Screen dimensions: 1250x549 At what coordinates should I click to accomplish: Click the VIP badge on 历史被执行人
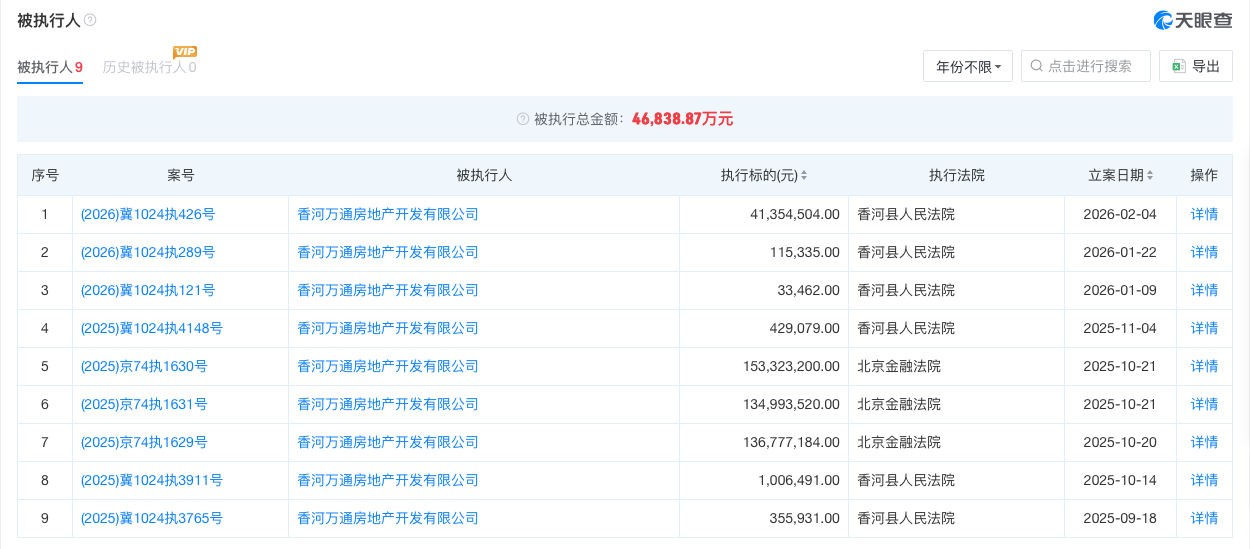(185, 51)
